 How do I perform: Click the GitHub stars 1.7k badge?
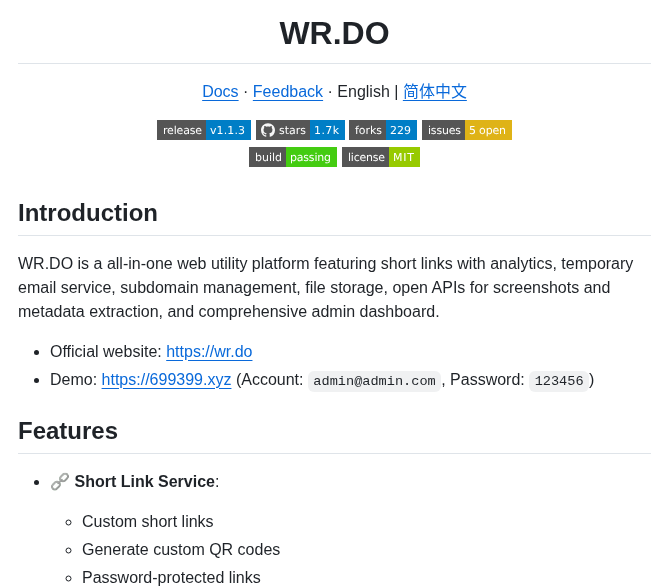point(300,130)
